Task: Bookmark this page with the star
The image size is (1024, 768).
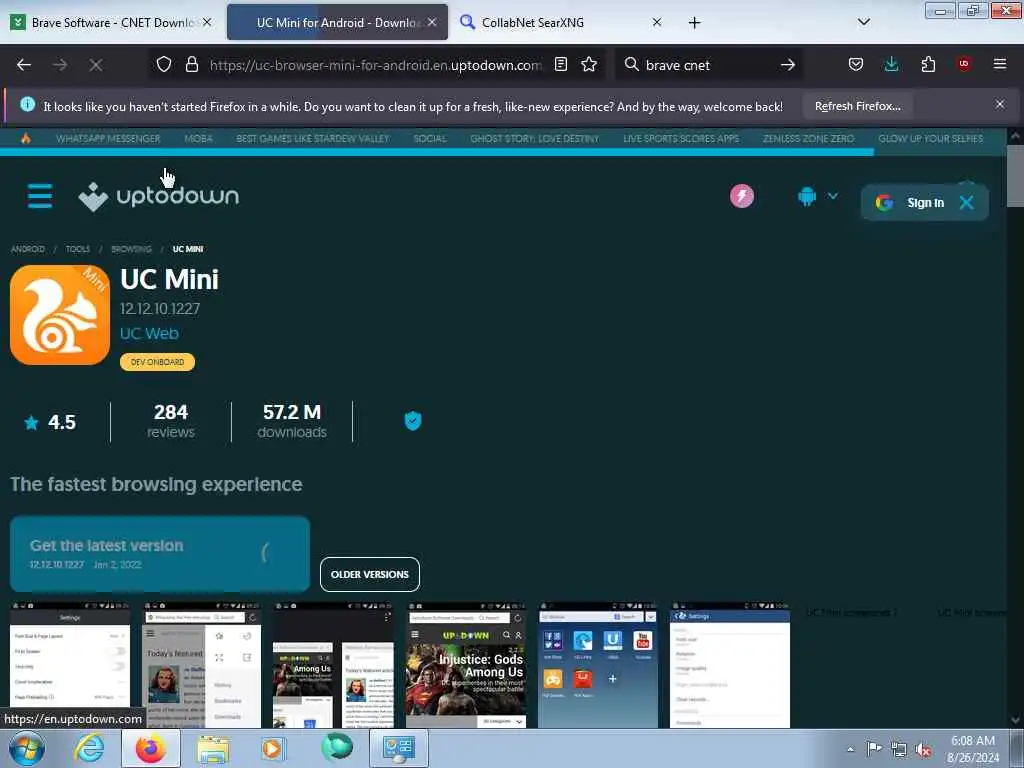Action: [589, 64]
